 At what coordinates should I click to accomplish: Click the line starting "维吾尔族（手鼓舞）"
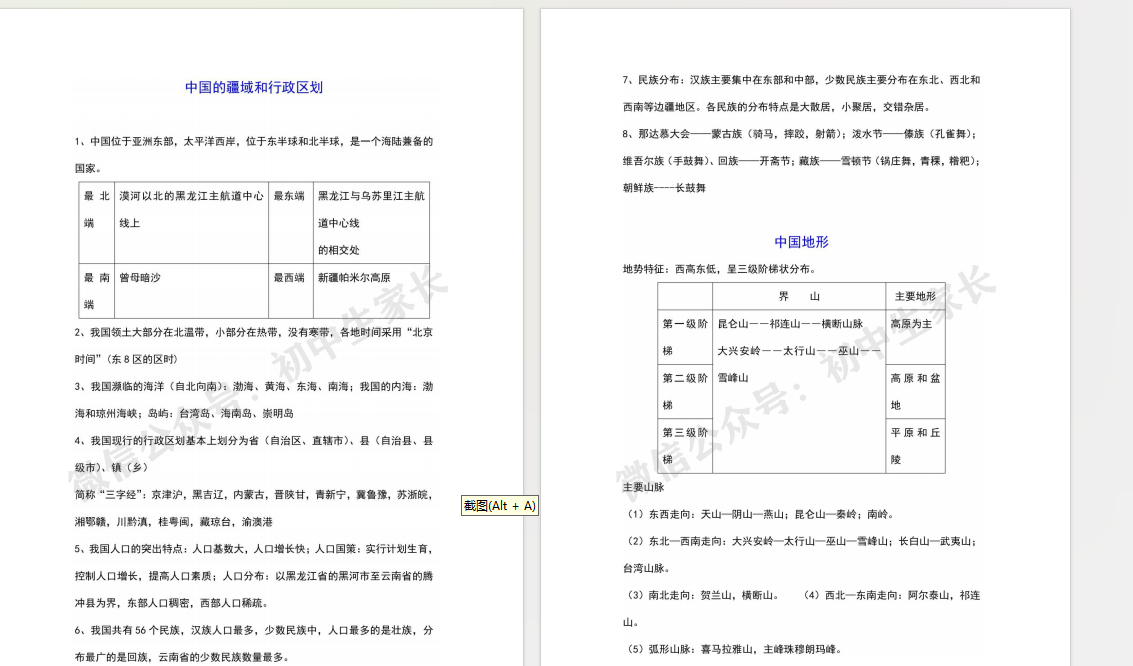[801, 160]
